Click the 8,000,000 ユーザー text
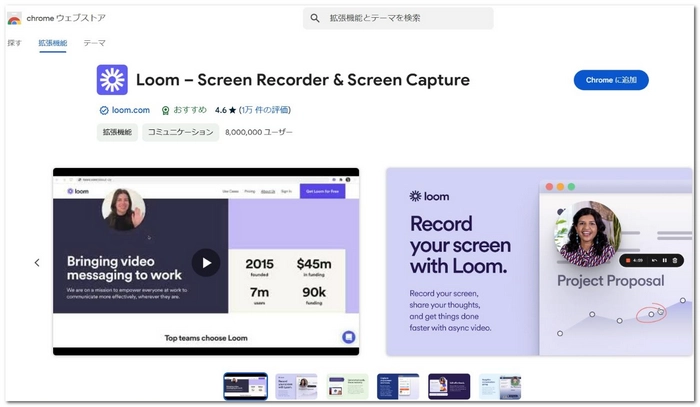This screenshot has height=407, width=700. [259, 132]
